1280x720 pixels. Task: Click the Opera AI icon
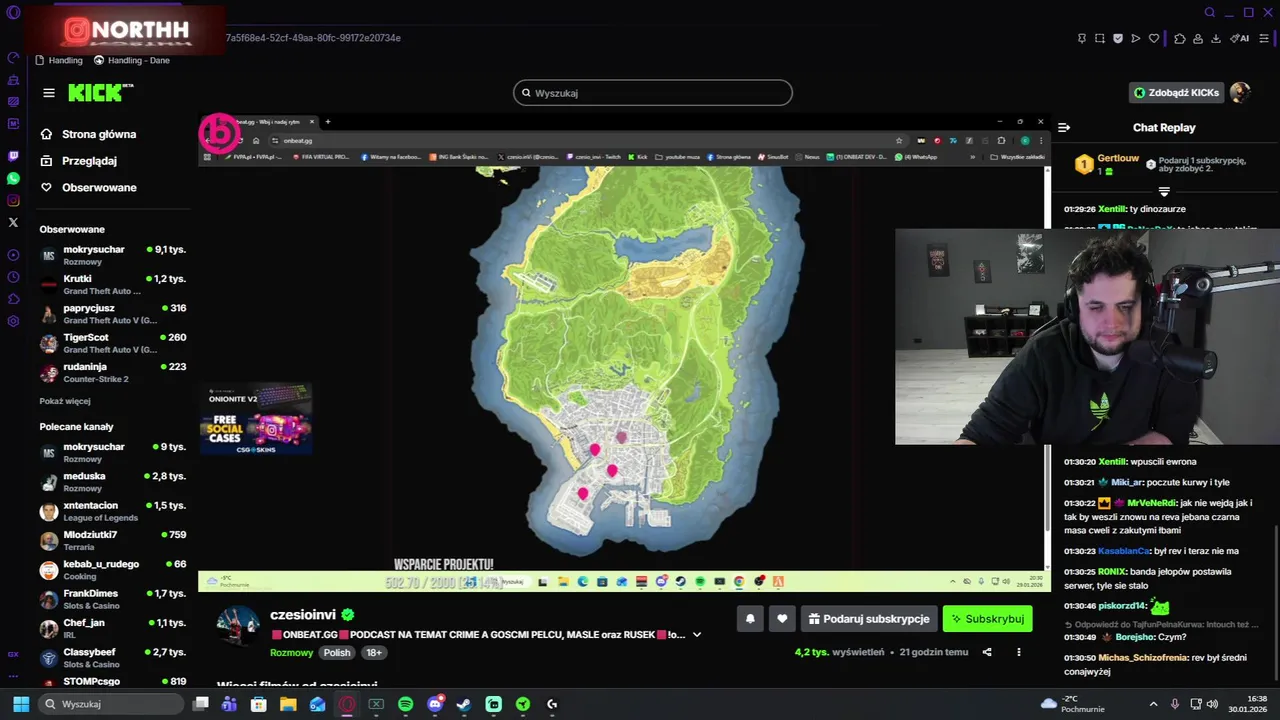click(x=1240, y=38)
